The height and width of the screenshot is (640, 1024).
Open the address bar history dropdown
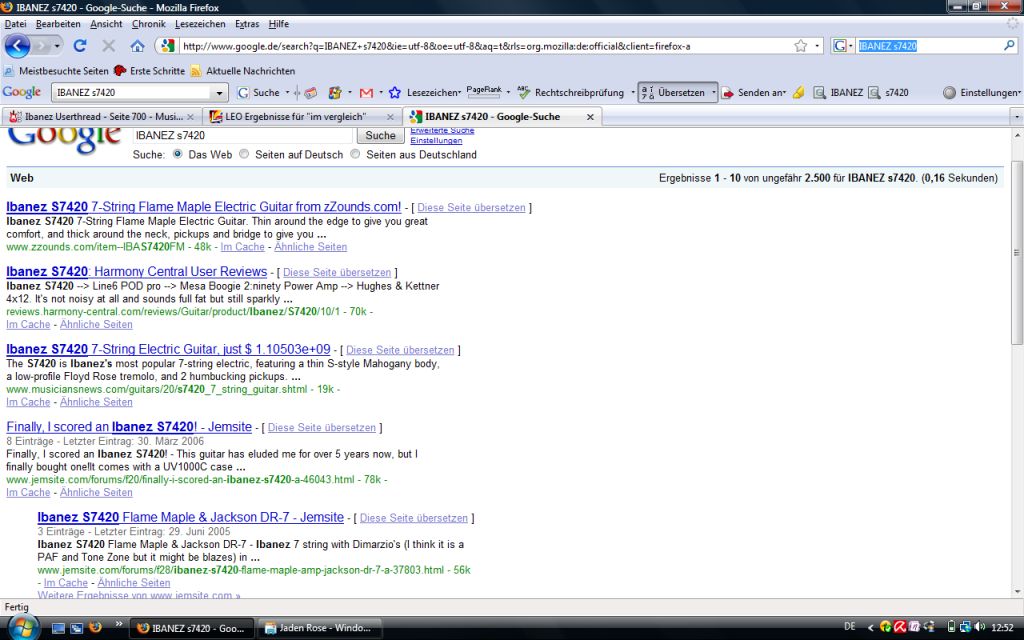817,46
